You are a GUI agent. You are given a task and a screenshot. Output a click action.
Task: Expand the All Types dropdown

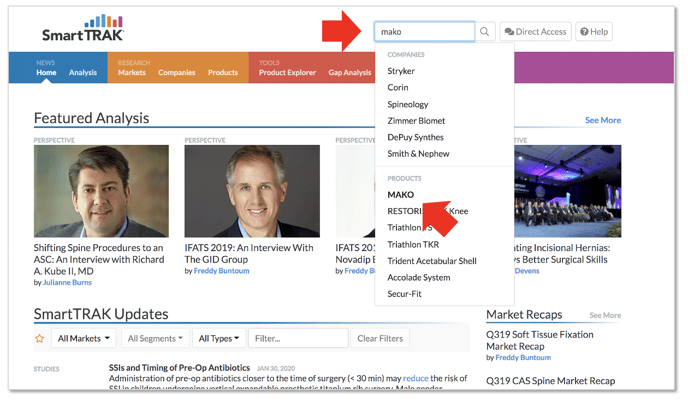219,338
